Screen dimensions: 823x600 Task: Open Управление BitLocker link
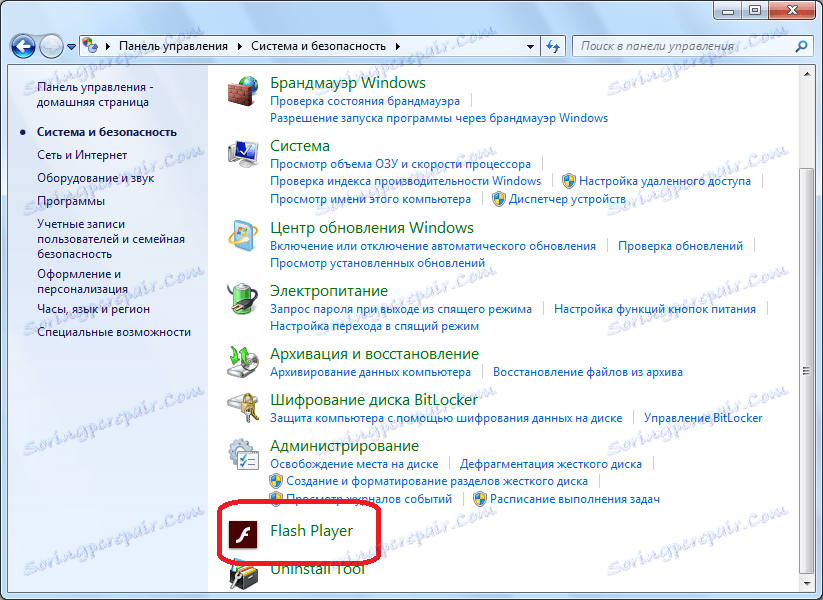(x=703, y=418)
